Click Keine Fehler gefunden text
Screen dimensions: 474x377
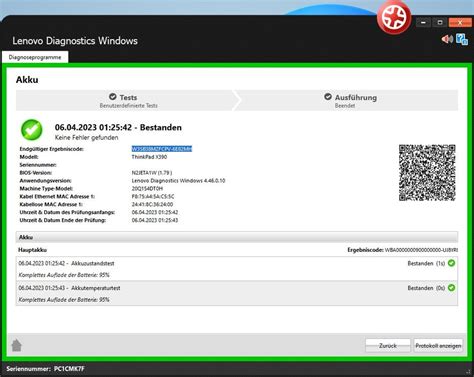pyautogui.click(x=86, y=137)
